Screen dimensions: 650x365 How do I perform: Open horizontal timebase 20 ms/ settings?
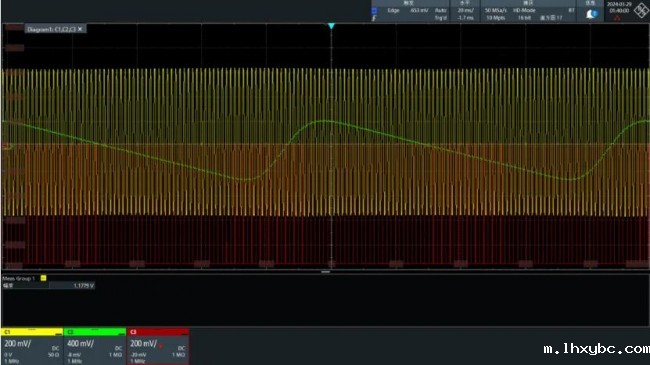coord(466,10)
